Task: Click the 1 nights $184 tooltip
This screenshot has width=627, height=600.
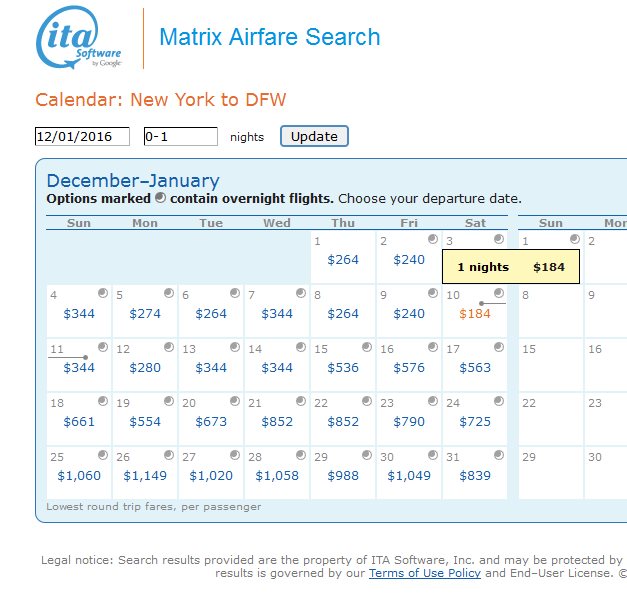Action: click(510, 267)
